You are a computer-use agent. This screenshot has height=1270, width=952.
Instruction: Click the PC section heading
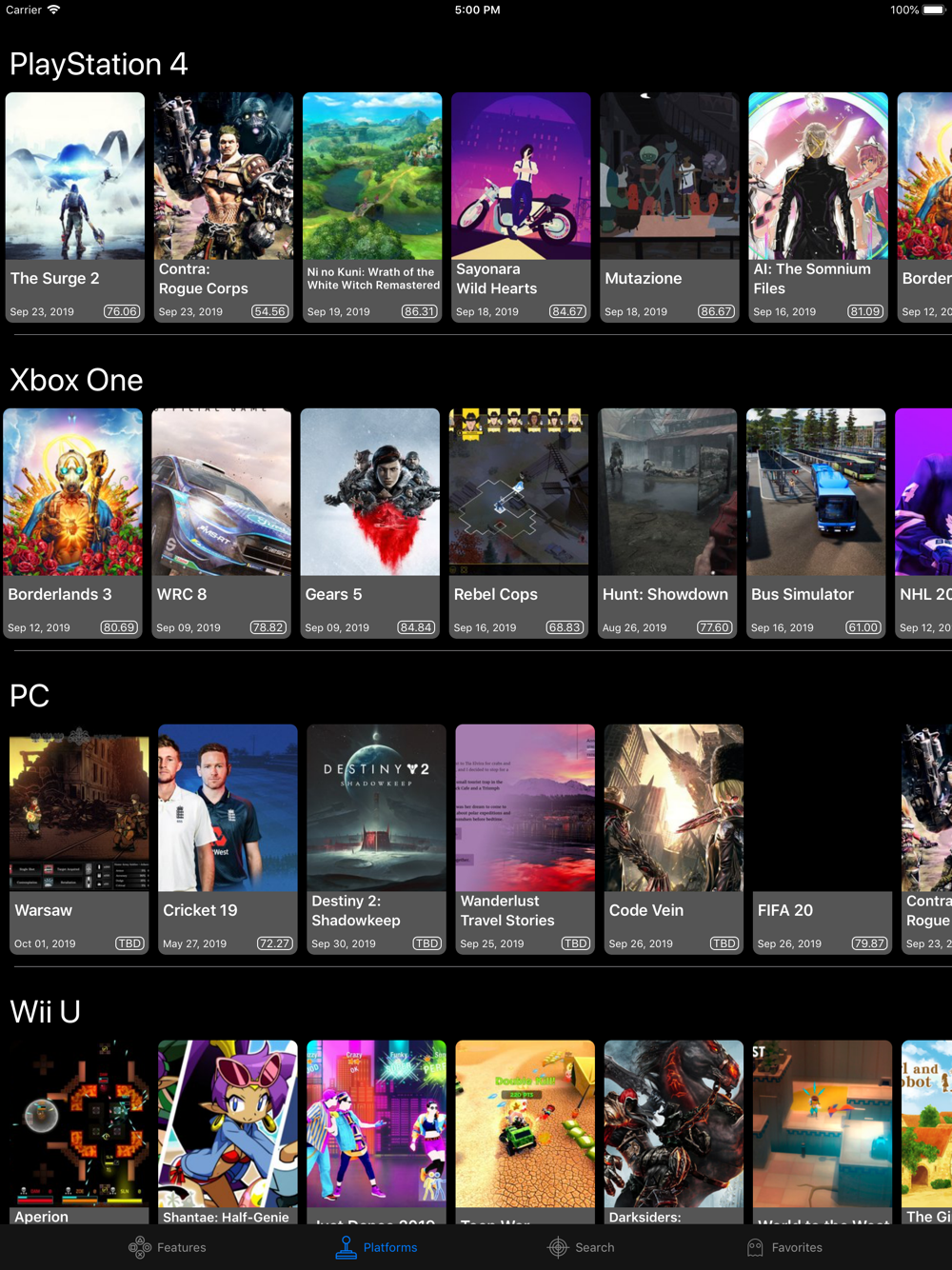pos(30,696)
